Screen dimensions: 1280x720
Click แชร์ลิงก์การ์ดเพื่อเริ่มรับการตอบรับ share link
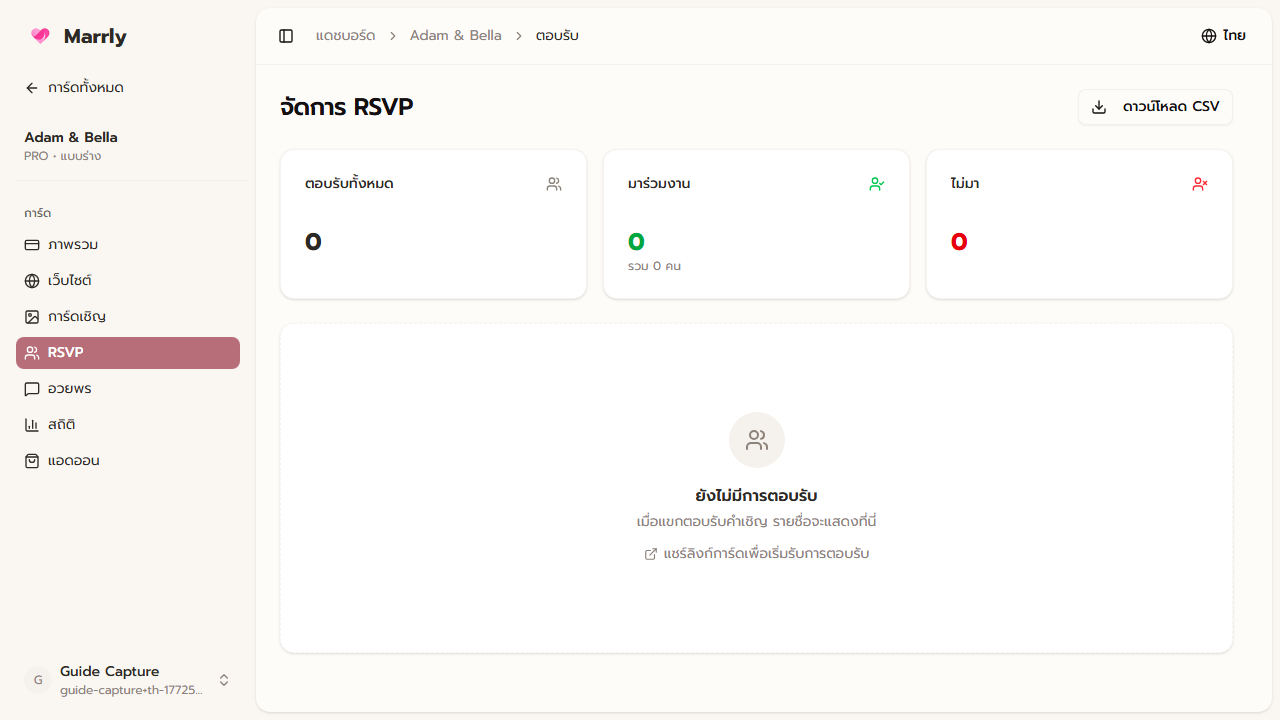pyautogui.click(x=757, y=553)
